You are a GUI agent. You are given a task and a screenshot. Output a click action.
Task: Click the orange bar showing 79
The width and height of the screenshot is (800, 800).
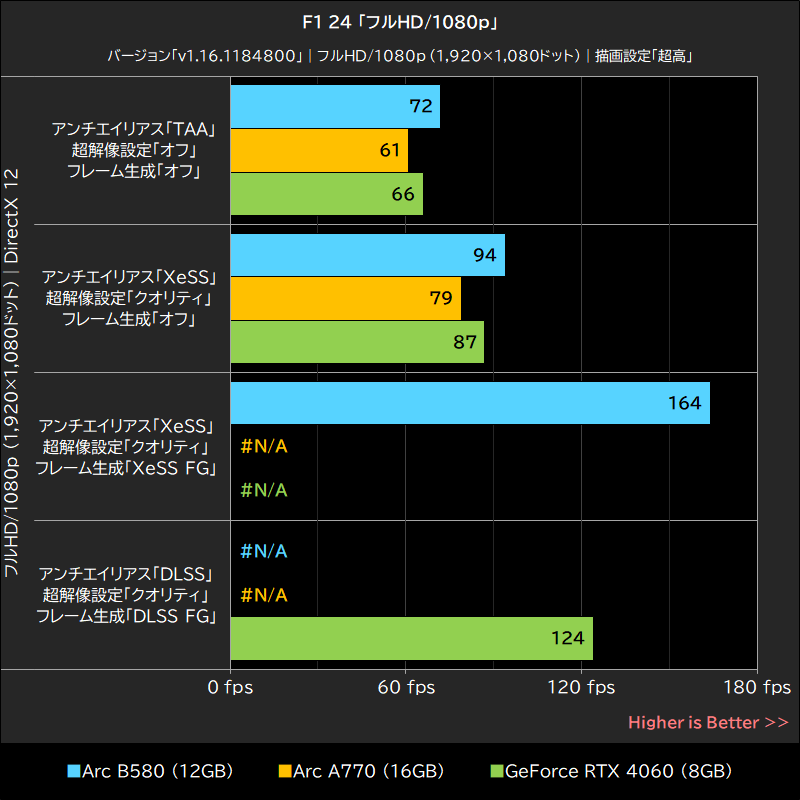pos(346,299)
